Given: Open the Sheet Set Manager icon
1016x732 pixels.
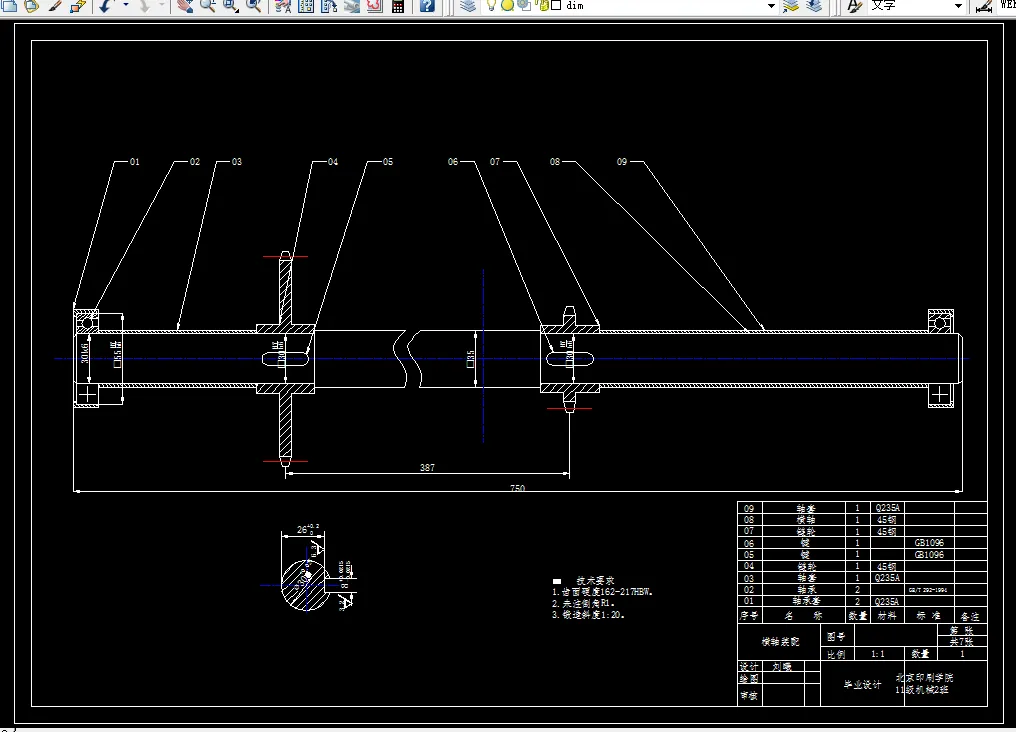Looking at the screenshot, I should pyautogui.click(x=352, y=6).
